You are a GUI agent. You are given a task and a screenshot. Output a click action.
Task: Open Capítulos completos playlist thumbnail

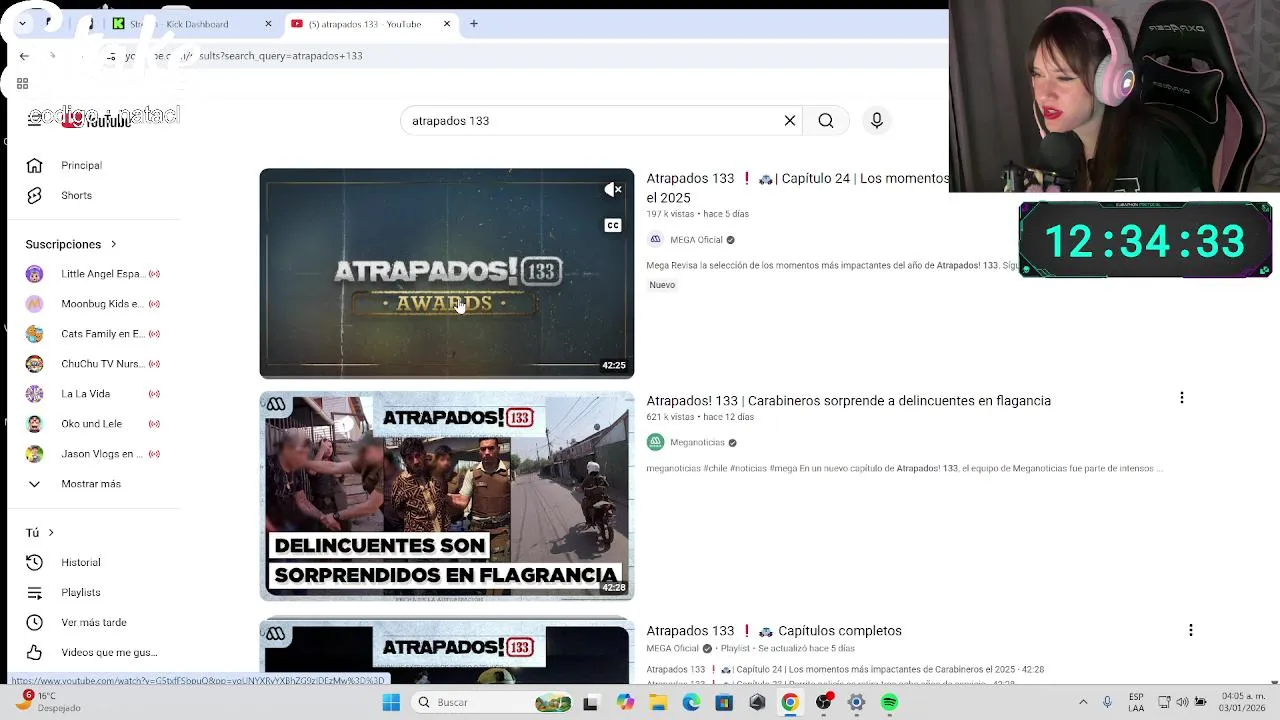click(446, 651)
